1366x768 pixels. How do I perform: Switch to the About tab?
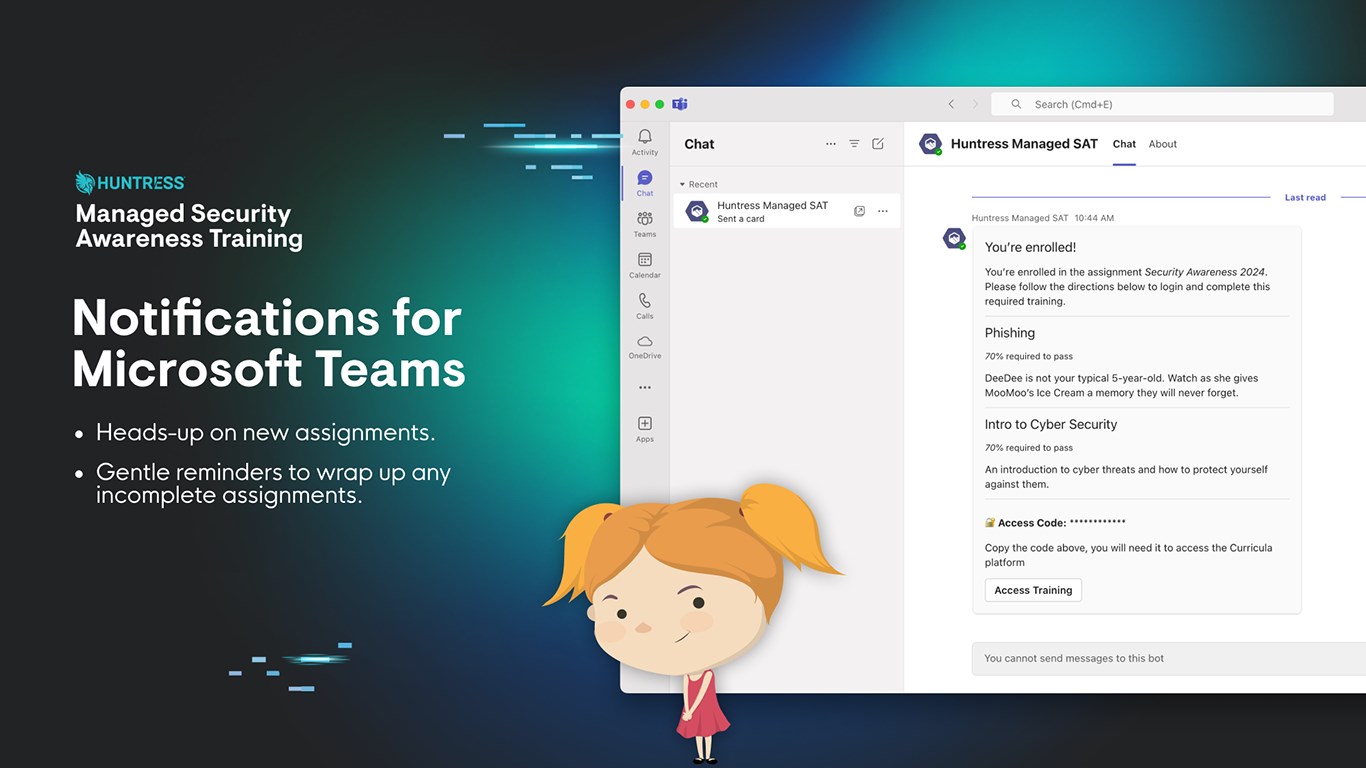click(1163, 144)
